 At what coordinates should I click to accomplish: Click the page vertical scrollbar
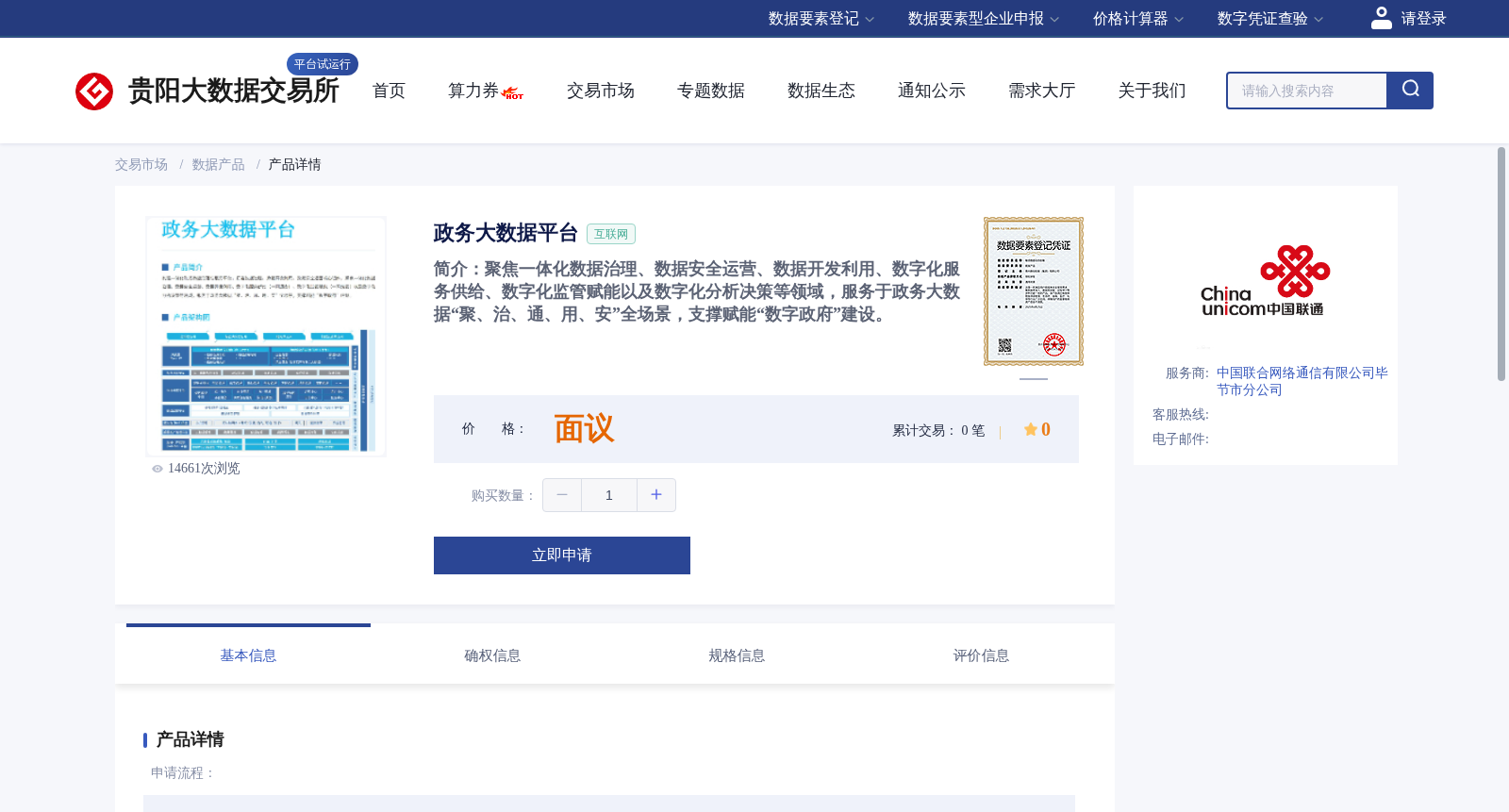1501,264
